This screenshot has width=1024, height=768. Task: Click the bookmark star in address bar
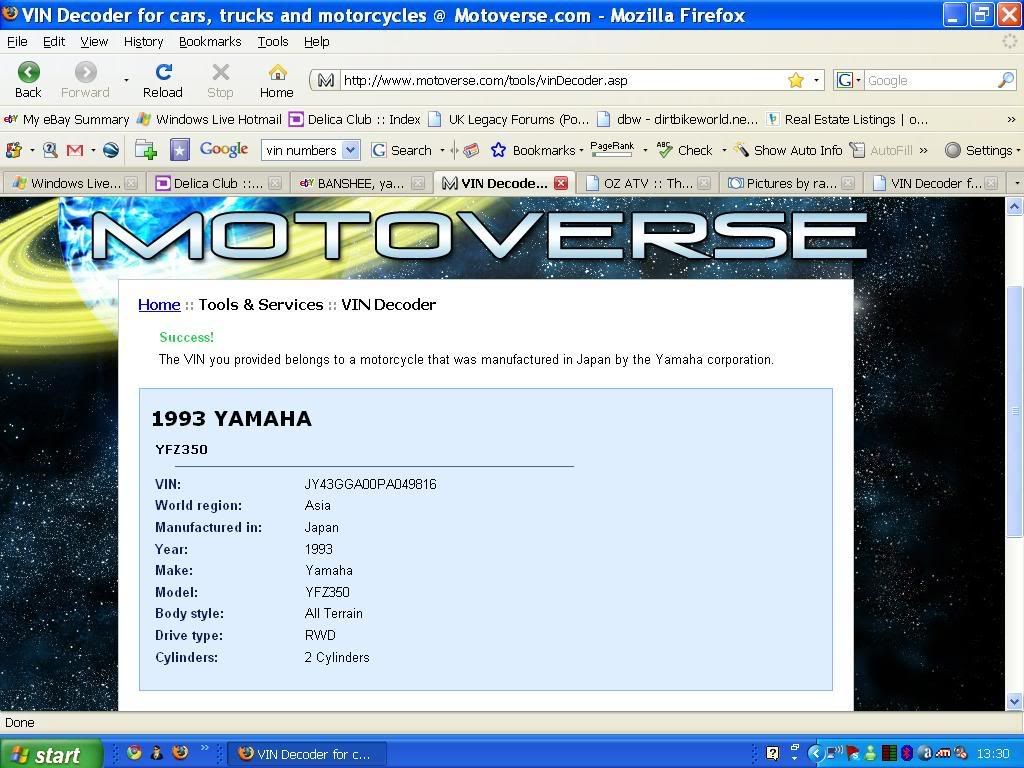(x=795, y=80)
